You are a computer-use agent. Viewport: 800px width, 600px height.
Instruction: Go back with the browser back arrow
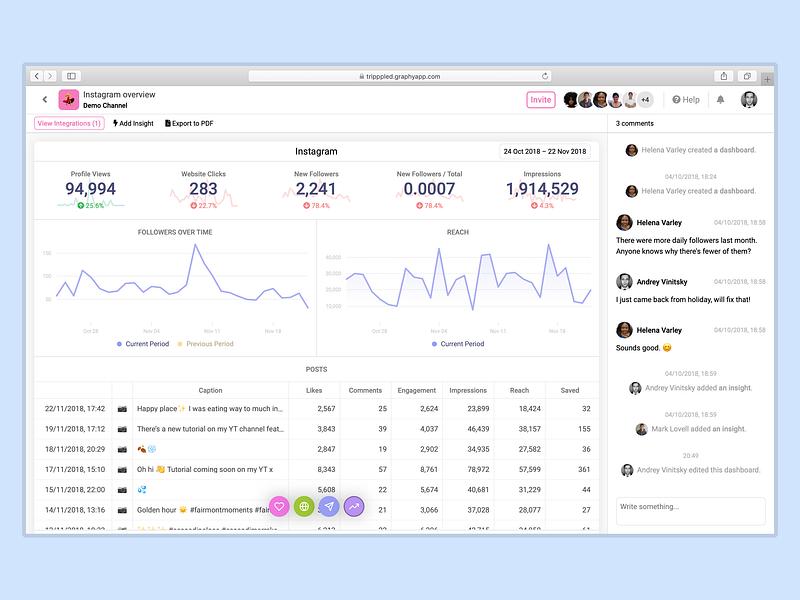click(x=37, y=76)
